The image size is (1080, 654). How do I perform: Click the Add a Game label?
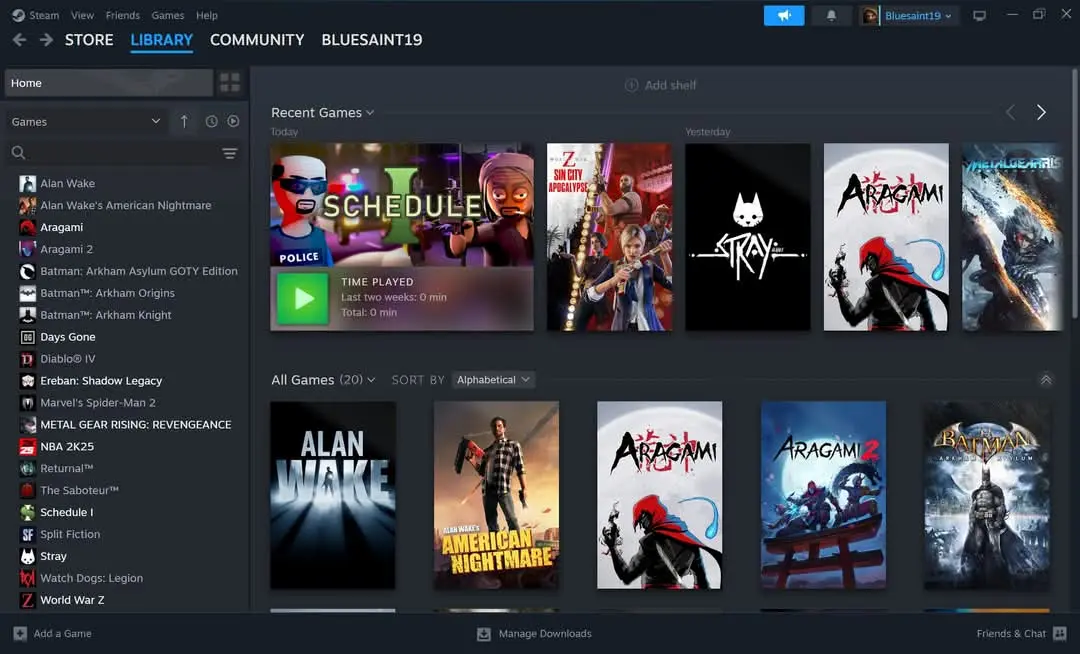(63, 633)
